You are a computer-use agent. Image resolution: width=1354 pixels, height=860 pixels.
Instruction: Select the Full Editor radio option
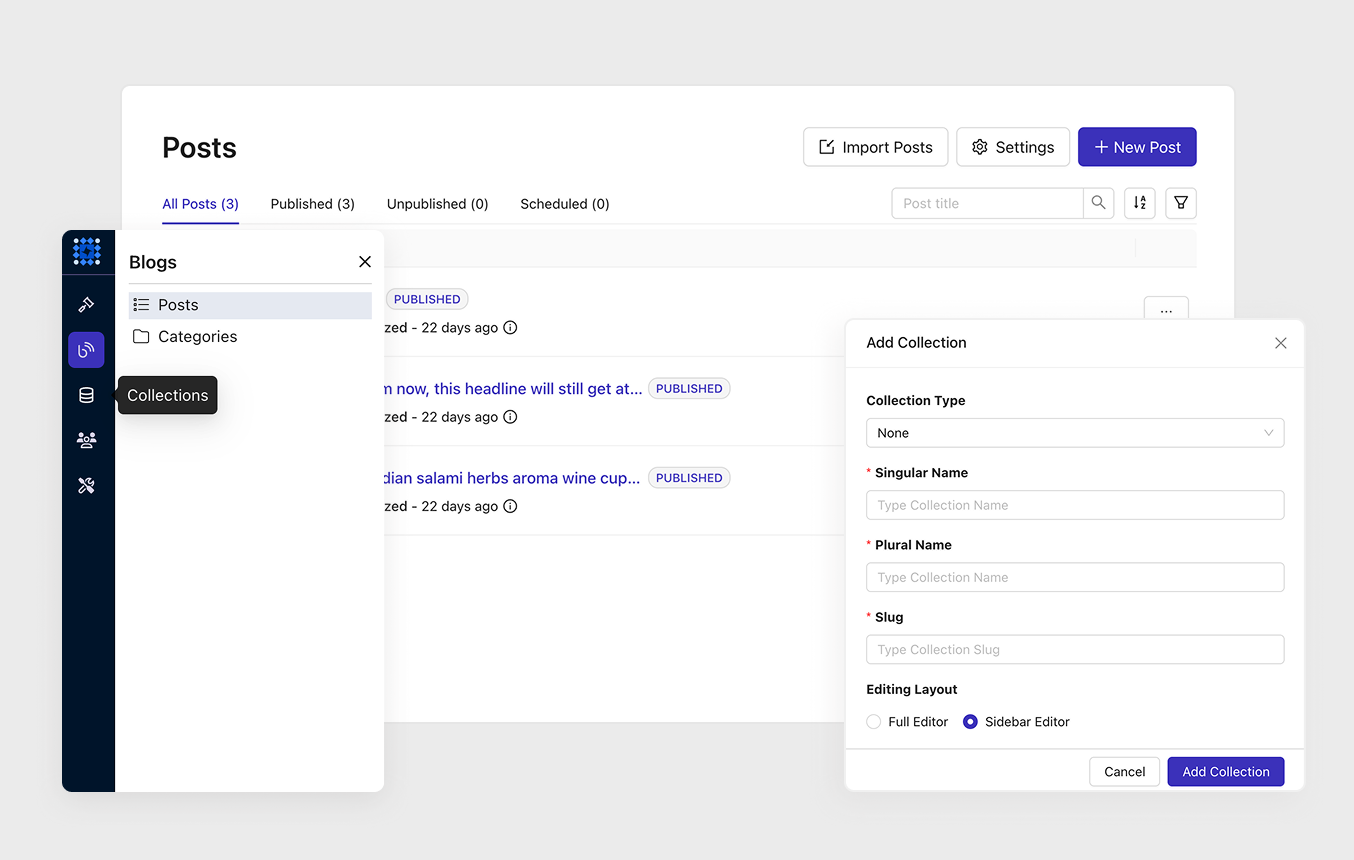pyautogui.click(x=874, y=722)
